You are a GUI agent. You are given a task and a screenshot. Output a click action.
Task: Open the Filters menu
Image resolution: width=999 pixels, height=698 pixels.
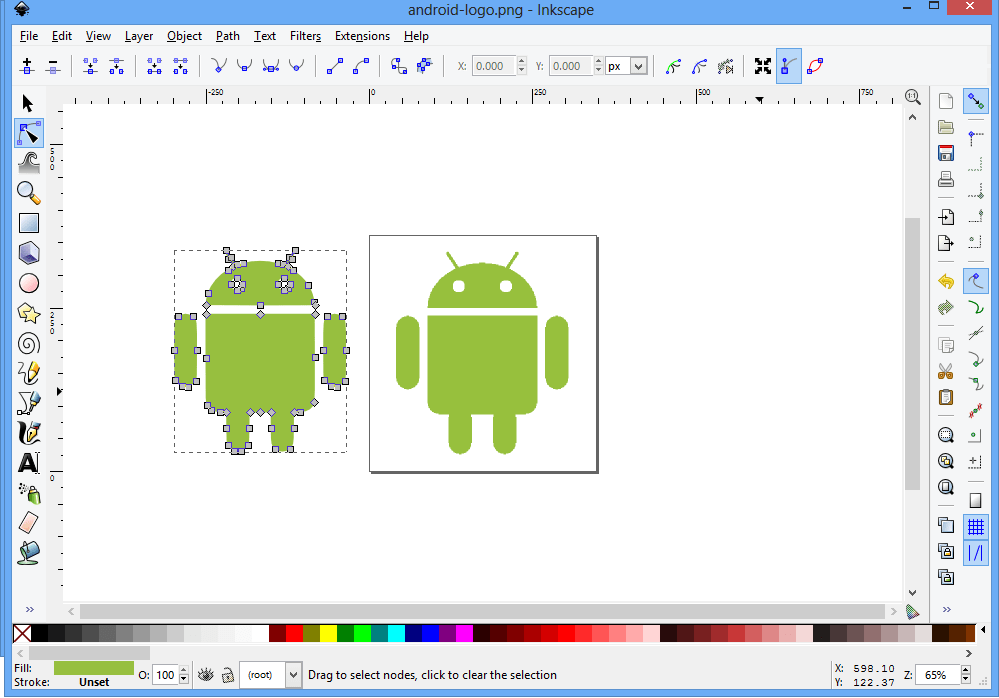[305, 36]
